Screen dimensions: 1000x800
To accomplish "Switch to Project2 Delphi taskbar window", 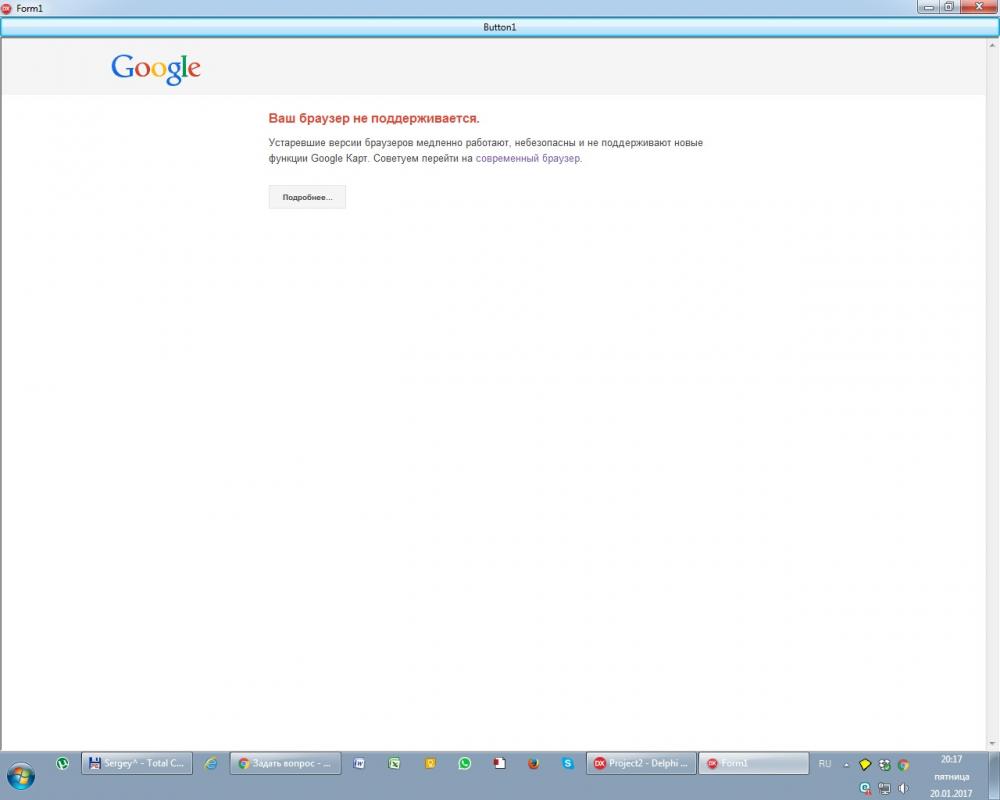I will 641,763.
